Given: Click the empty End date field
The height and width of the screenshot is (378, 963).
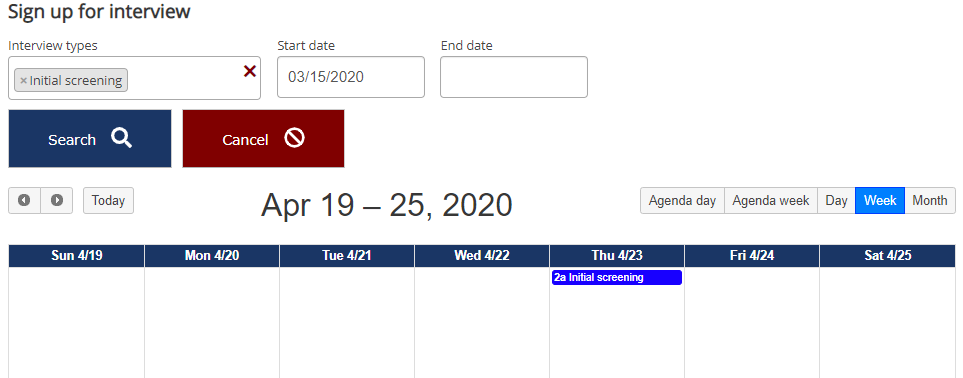Looking at the screenshot, I should tap(514, 77).
